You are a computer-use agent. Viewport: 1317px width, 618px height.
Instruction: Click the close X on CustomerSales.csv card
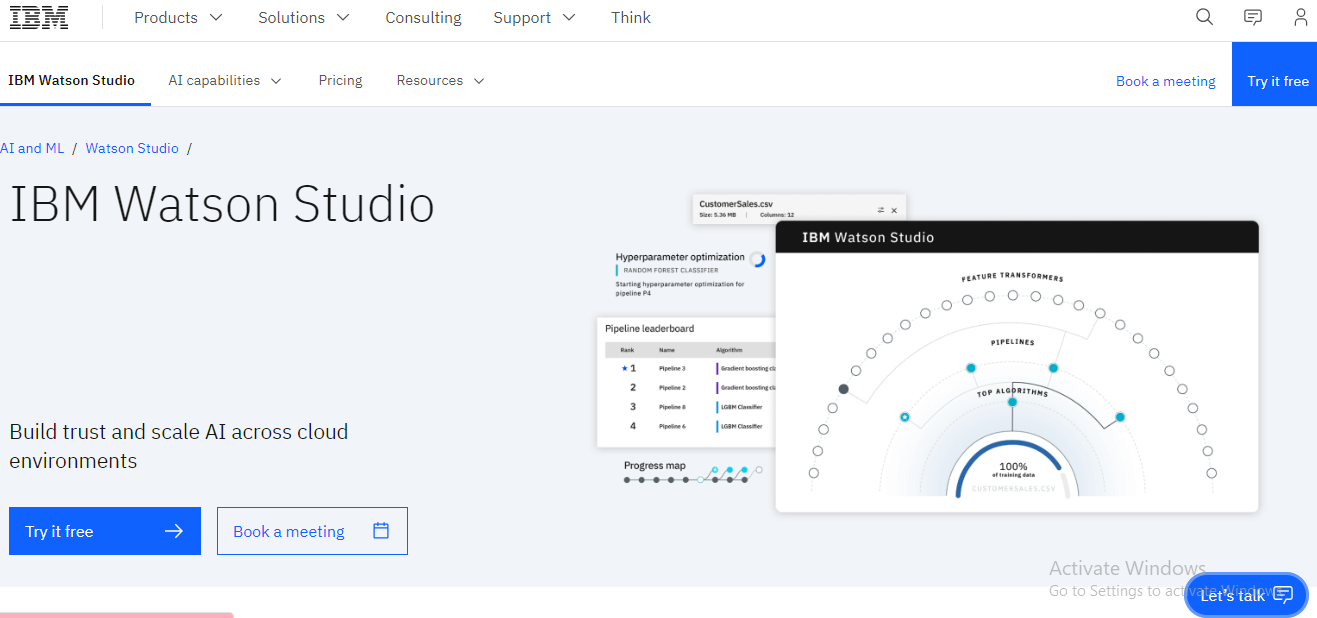894,210
